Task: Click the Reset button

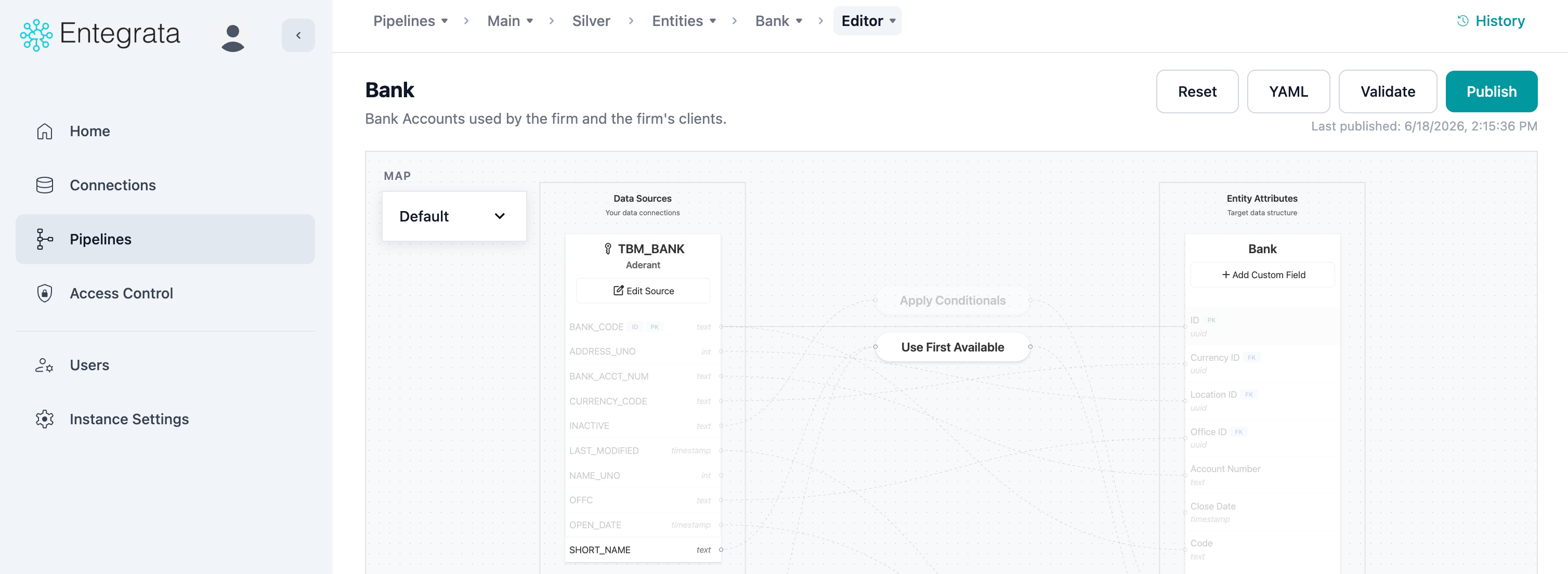Action: [1197, 92]
